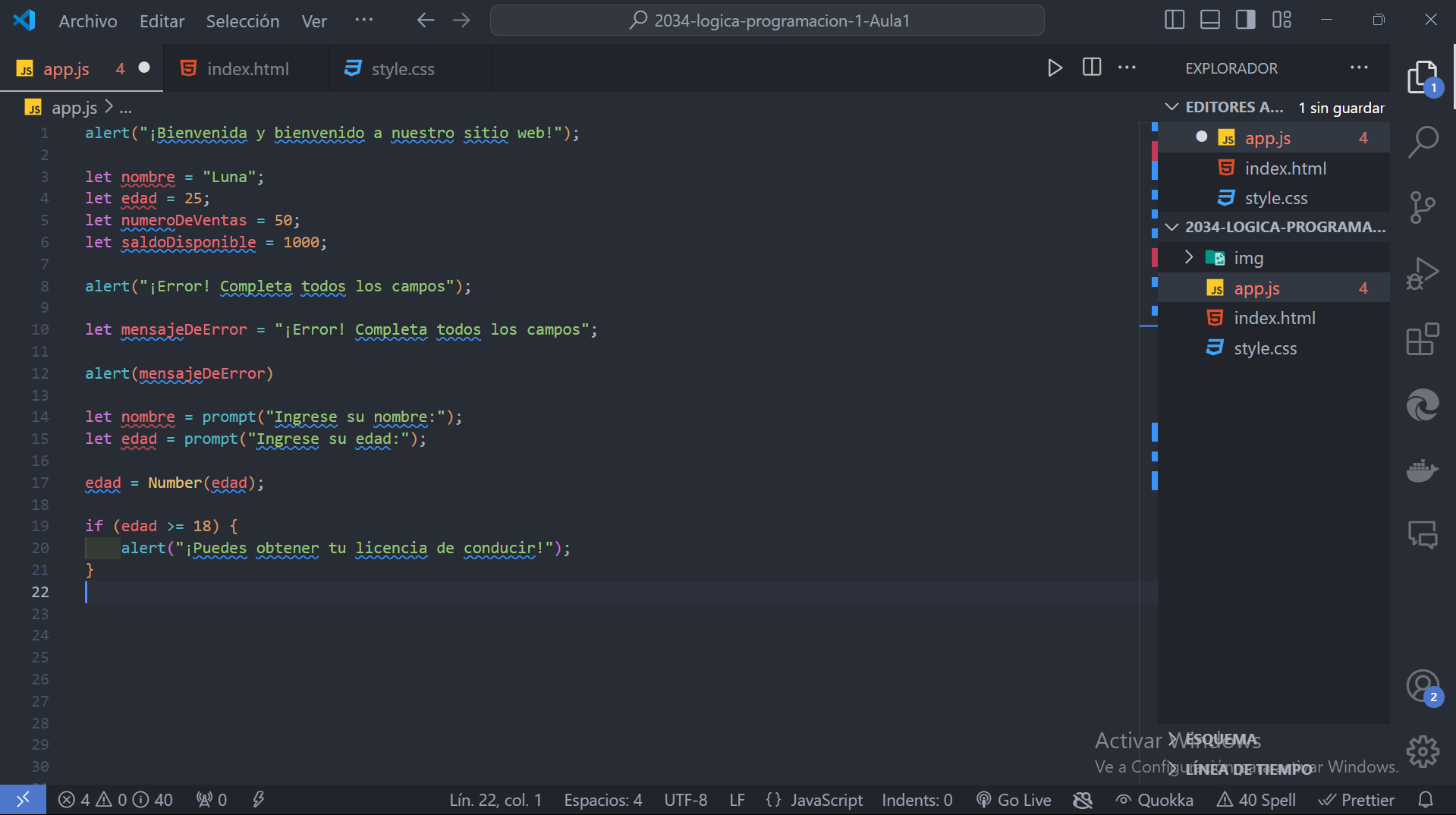
Task: Start Go Live server from status bar
Action: pyautogui.click(x=1014, y=799)
